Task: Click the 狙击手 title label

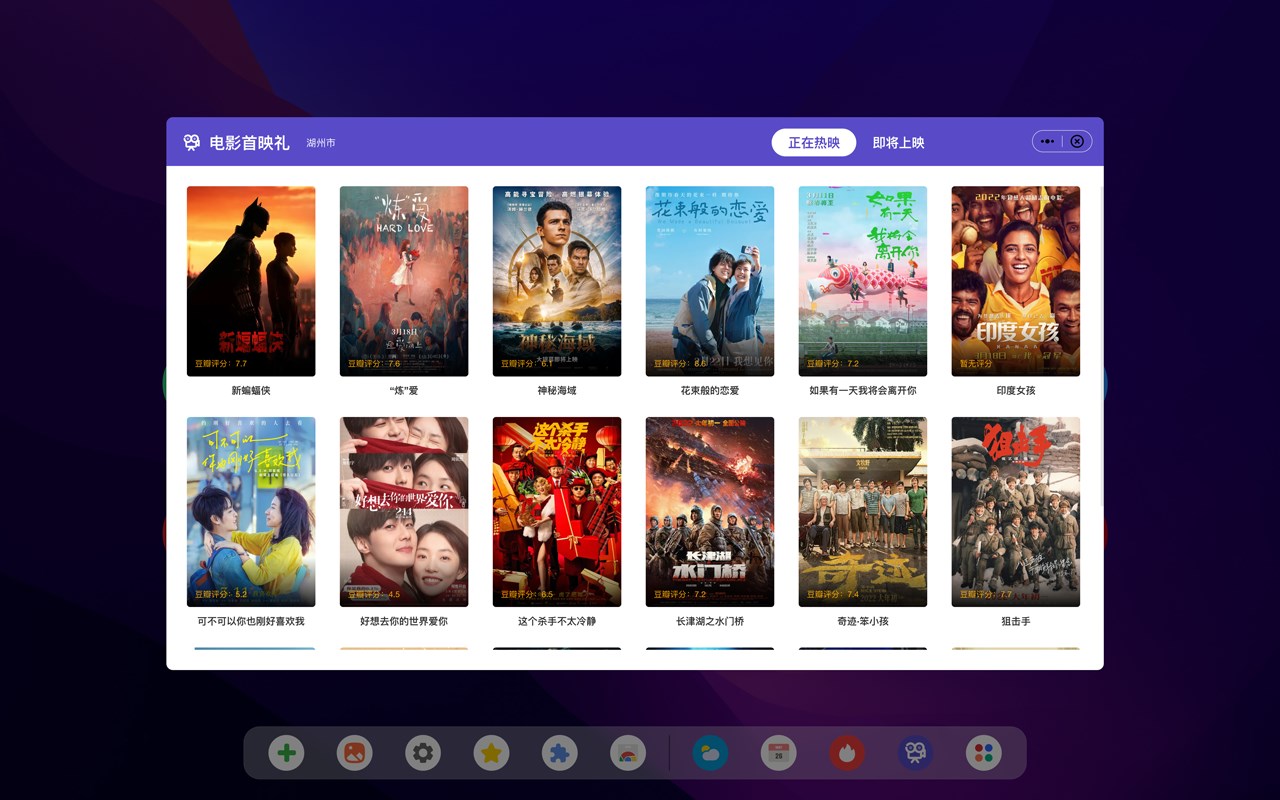Action: tap(1016, 621)
